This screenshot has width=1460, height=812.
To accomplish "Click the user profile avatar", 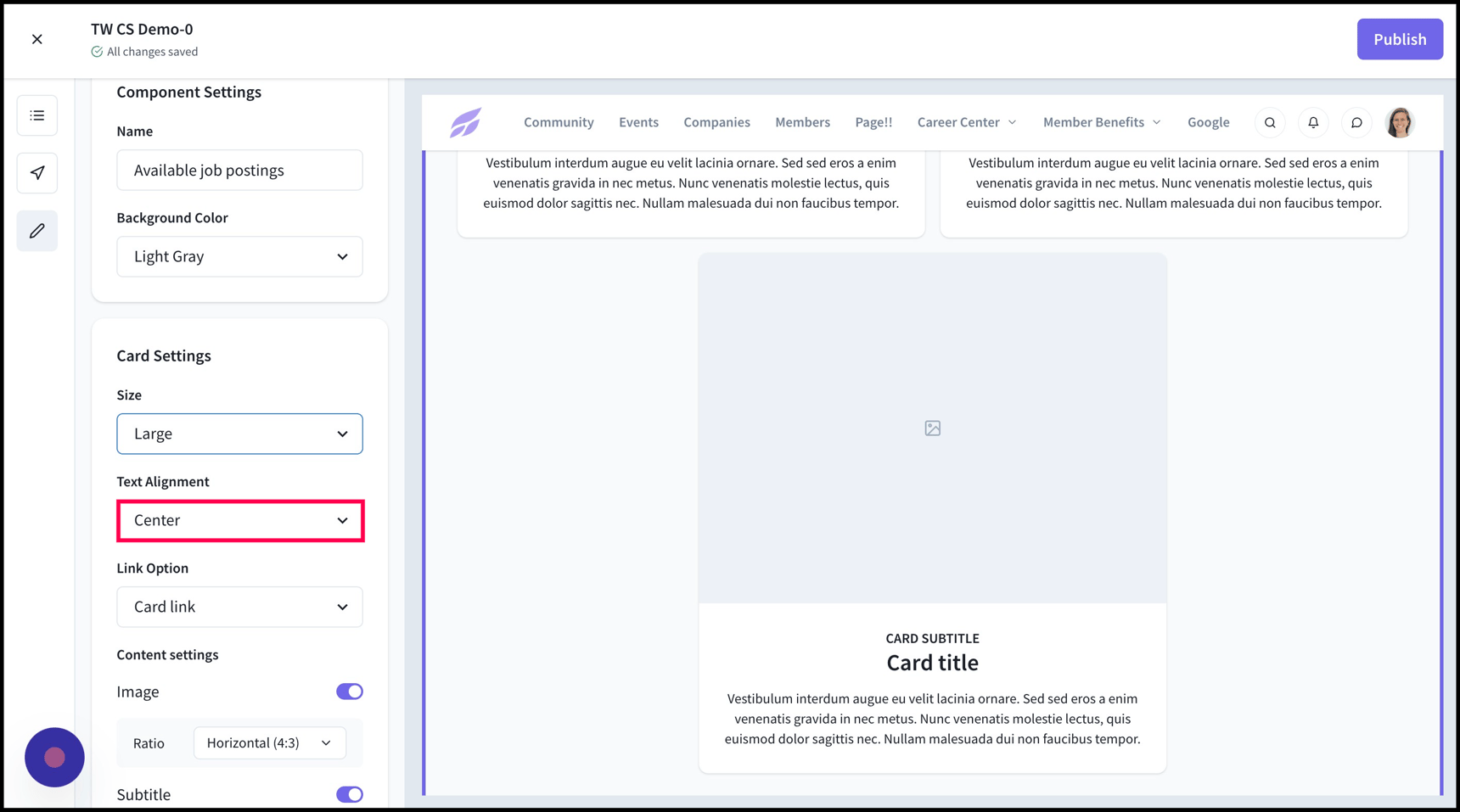I will (1400, 123).
